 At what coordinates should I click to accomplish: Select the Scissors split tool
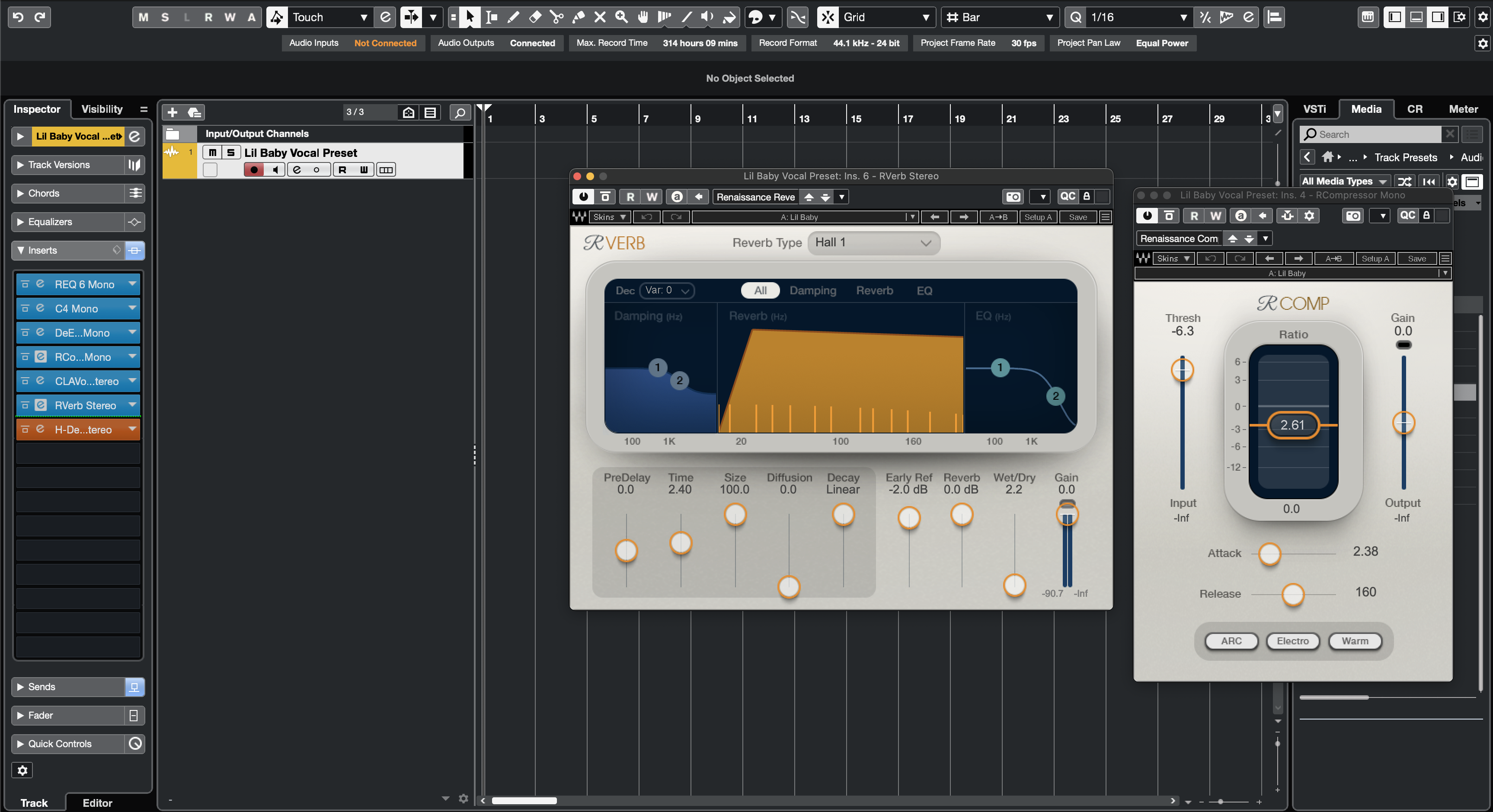click(556, 17)
